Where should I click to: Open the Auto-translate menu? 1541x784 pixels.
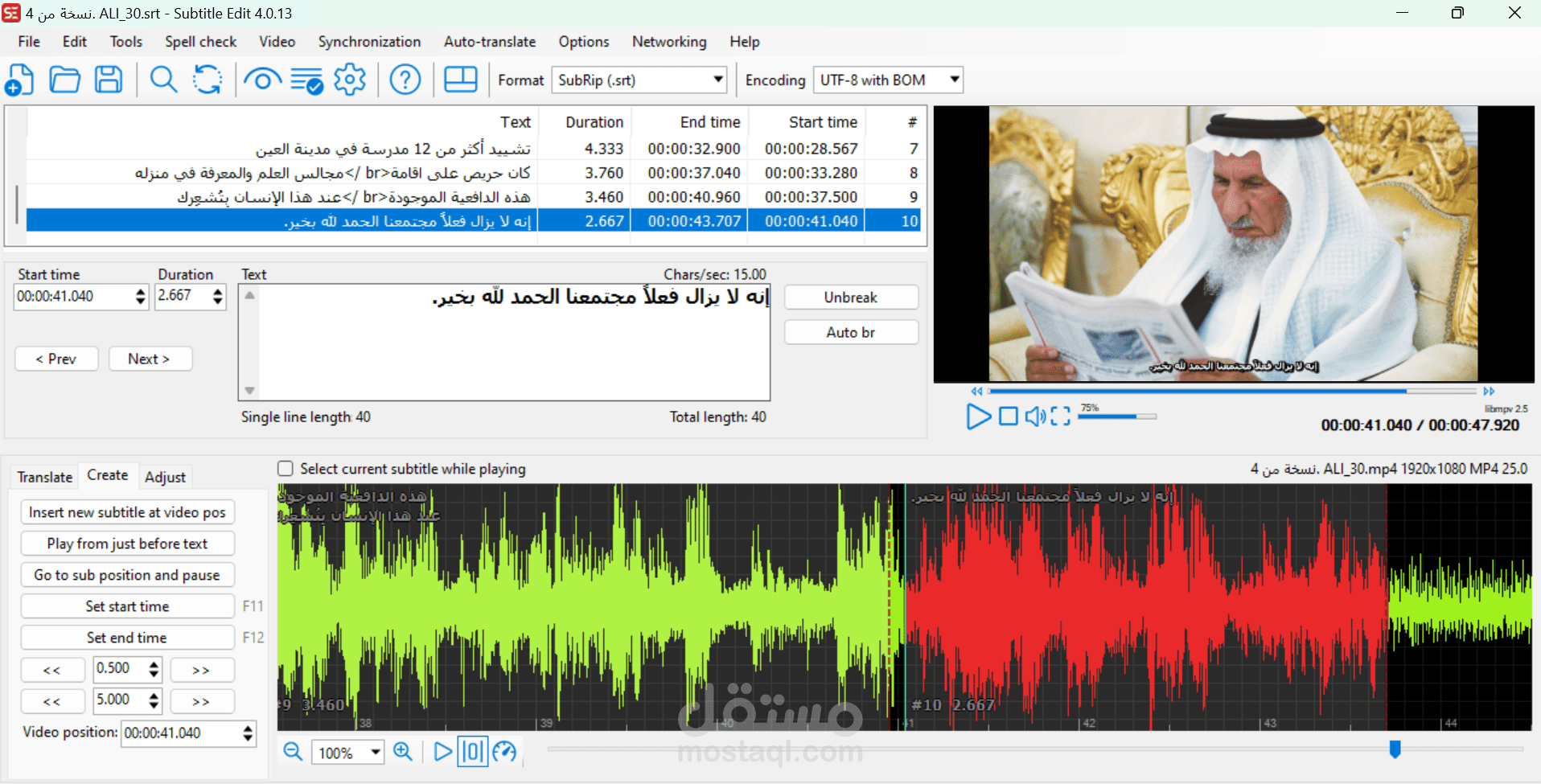coord(489,41)
